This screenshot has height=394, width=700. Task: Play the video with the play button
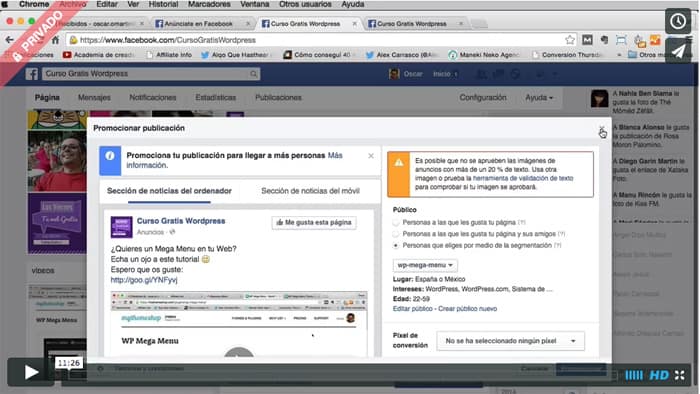click(30, 372)
